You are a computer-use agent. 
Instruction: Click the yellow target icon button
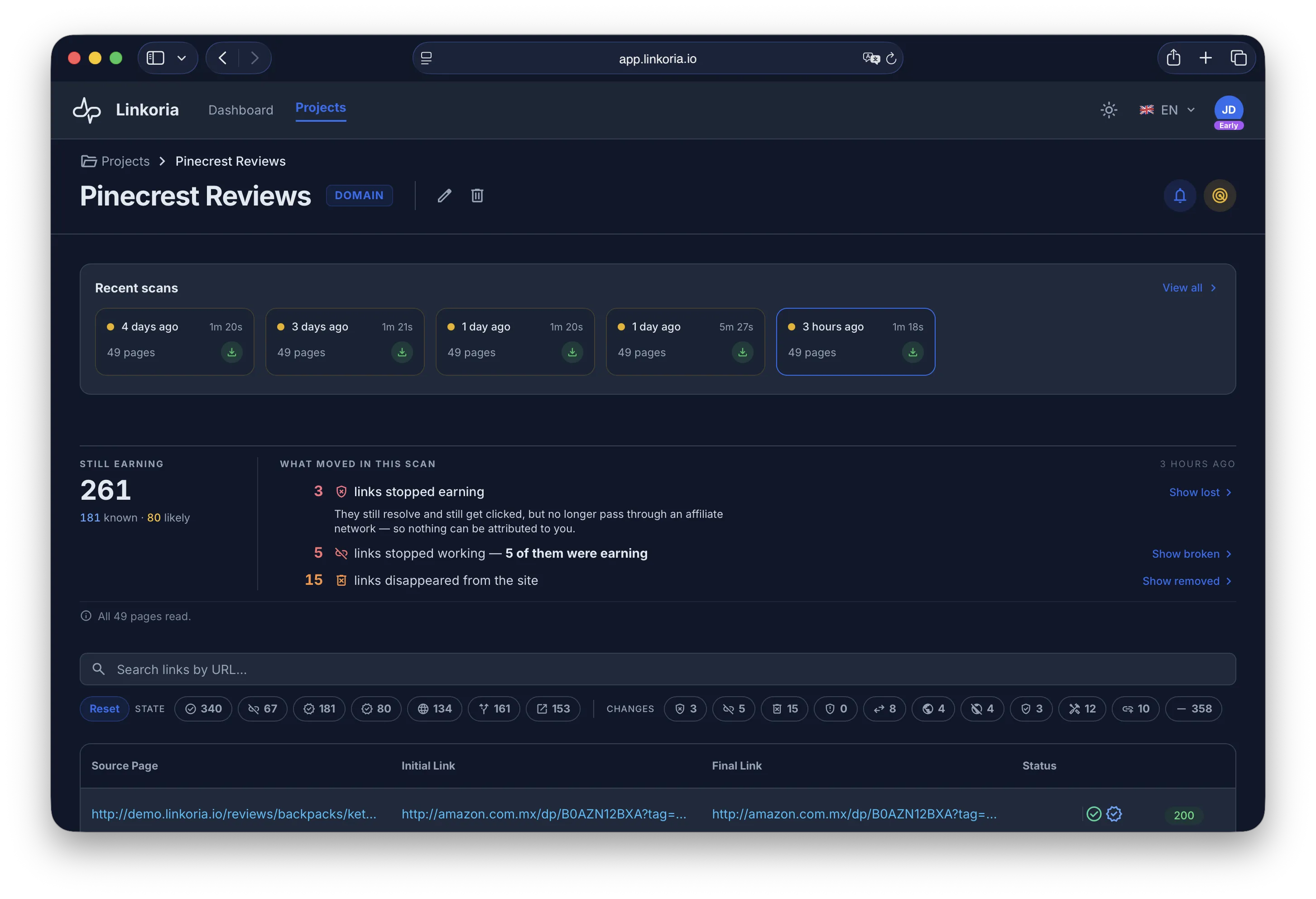pos(1219,195)
